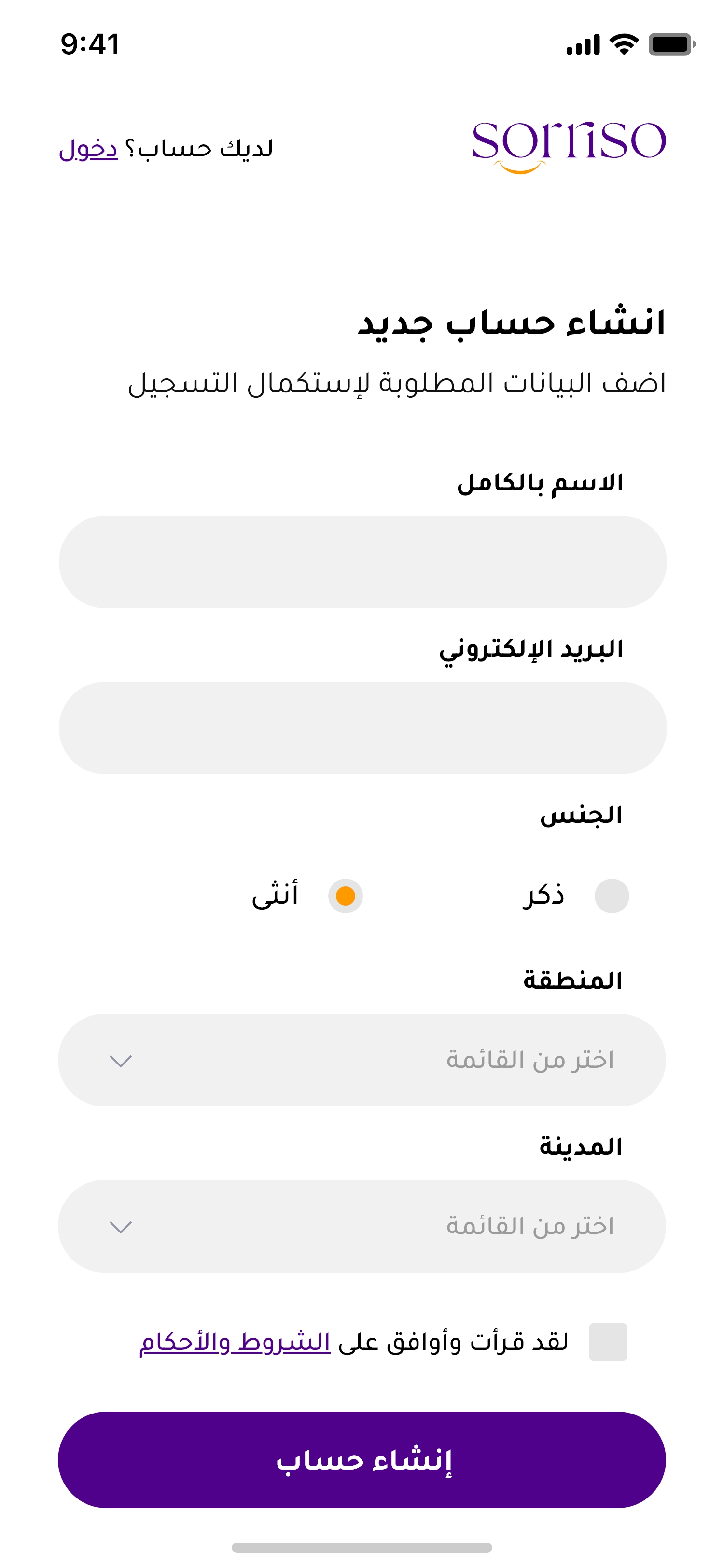Focus the البريد الإلكتروني email field

[362, 728]
